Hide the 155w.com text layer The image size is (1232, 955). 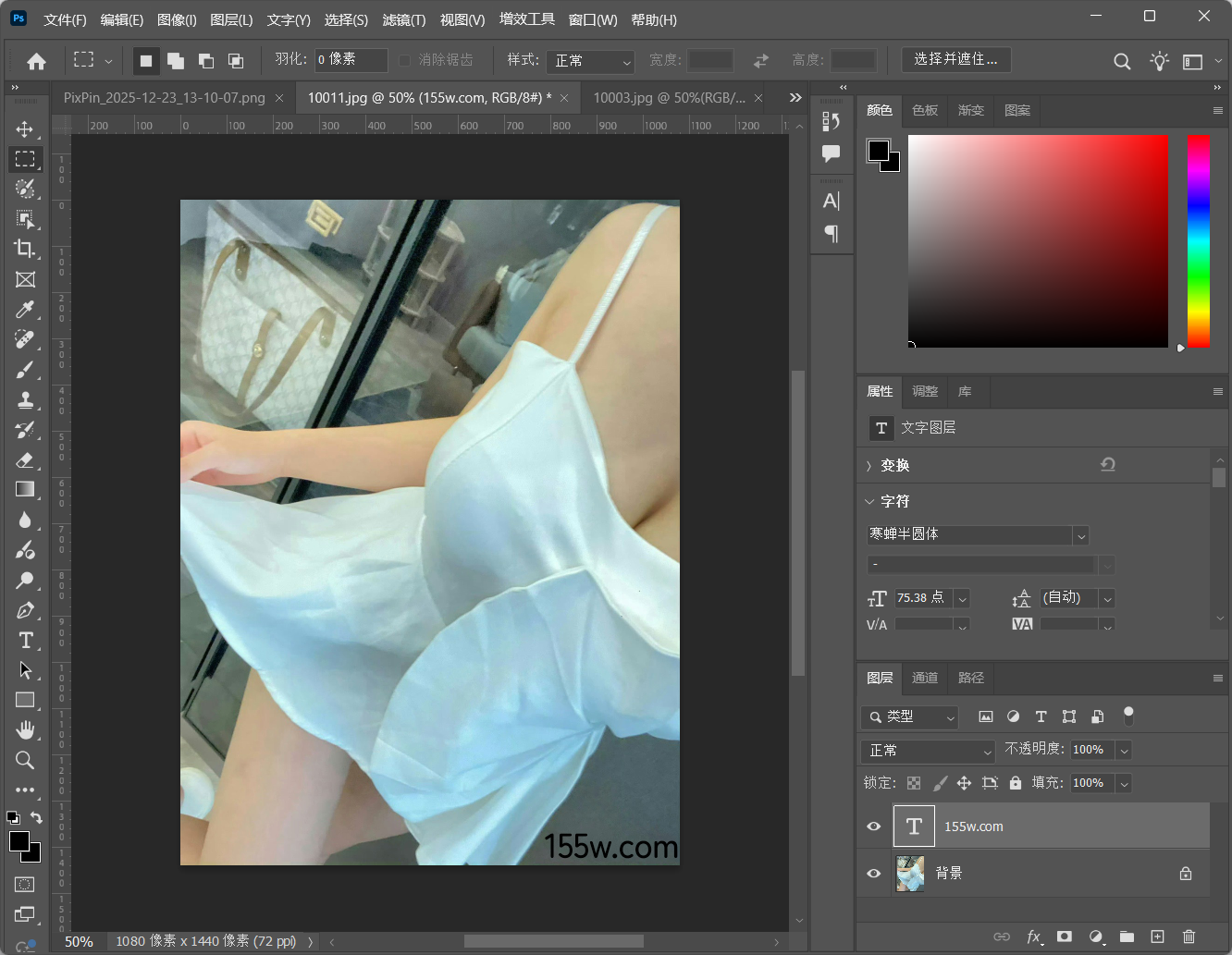coord(873,826)
